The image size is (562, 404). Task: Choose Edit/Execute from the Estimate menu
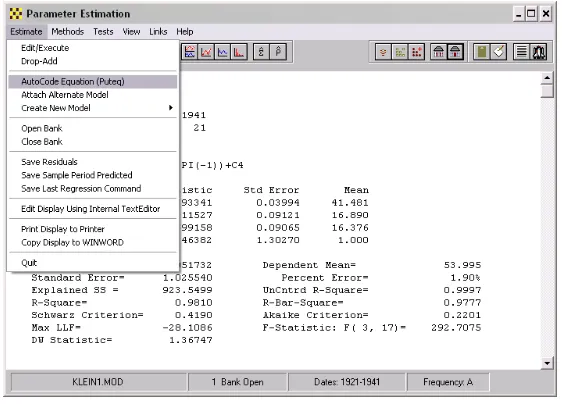tap(92, 48)
